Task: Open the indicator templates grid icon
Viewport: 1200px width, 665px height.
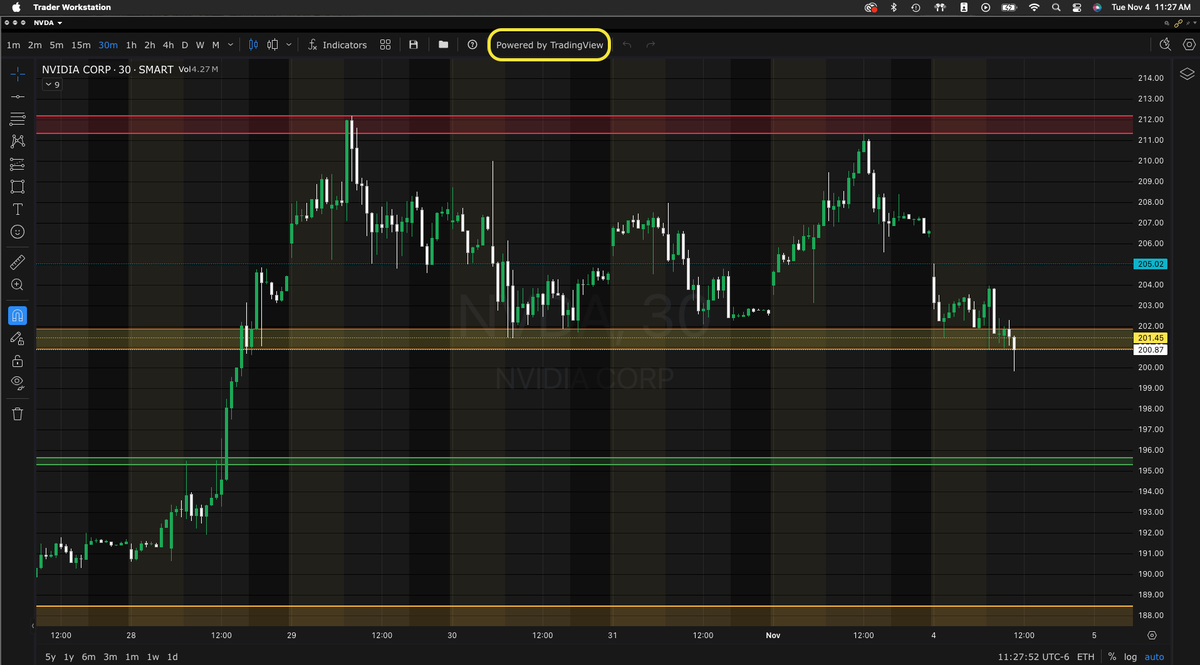Action: 385,45
